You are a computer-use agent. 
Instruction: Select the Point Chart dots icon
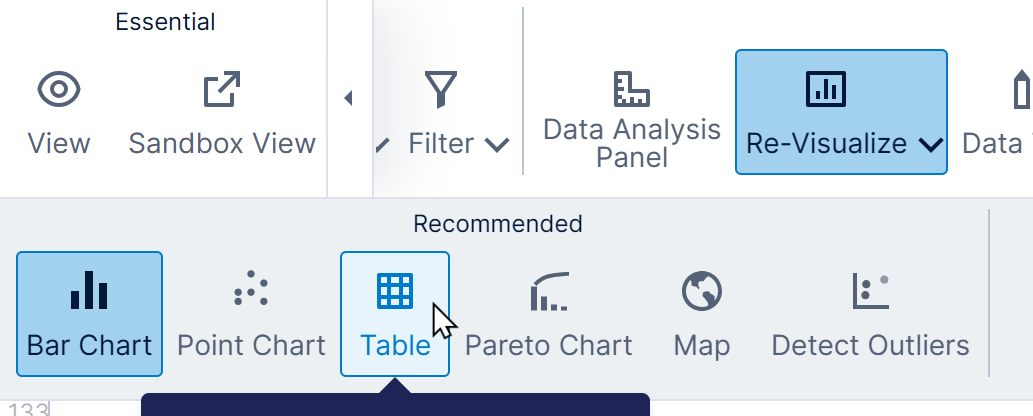[x=251, y=290]
